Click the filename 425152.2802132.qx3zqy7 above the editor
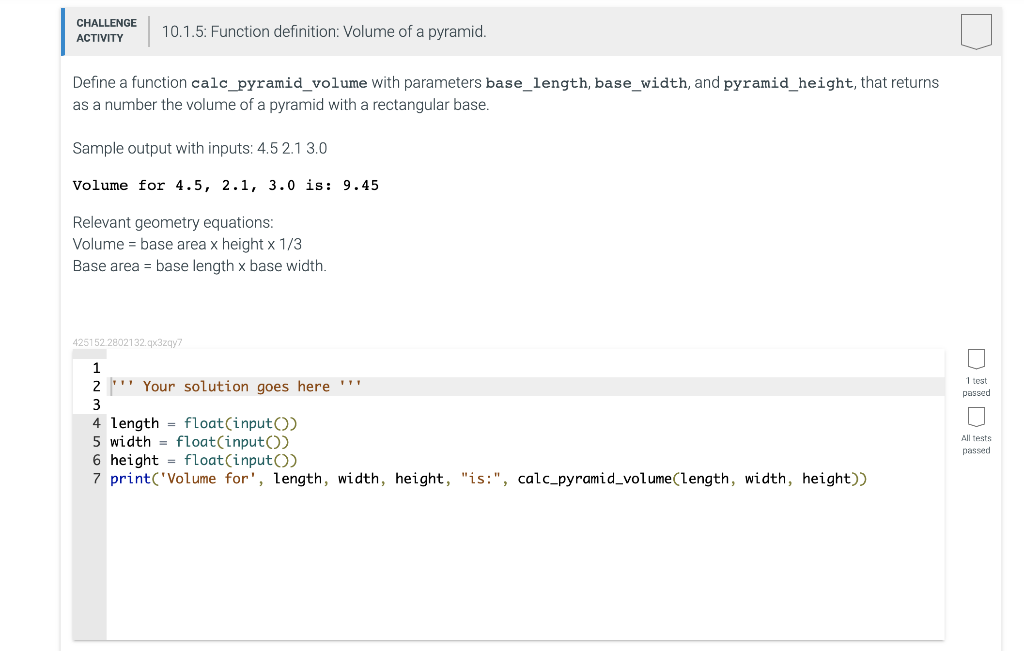 (126, 342)
